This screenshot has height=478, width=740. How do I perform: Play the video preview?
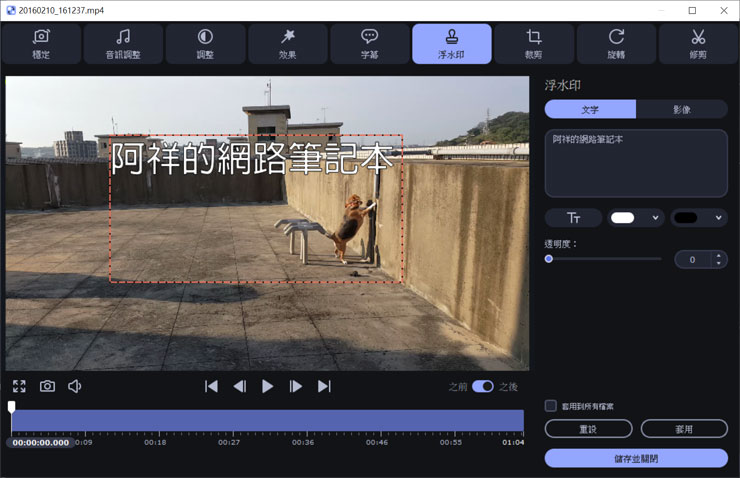tap(267, 386)
